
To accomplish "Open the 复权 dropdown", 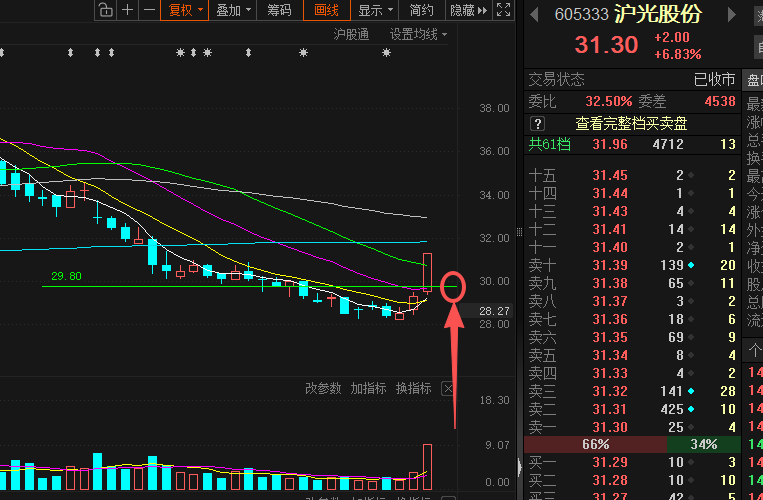I will pyautogui.click(x=185, y=10).
